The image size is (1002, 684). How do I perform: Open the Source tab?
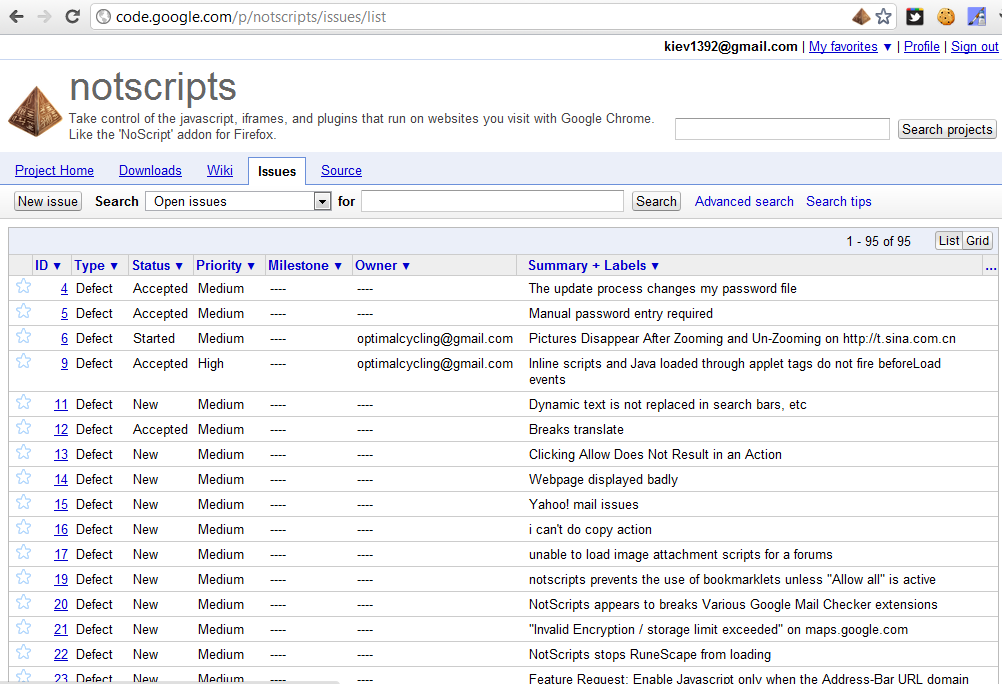[341, 170]
